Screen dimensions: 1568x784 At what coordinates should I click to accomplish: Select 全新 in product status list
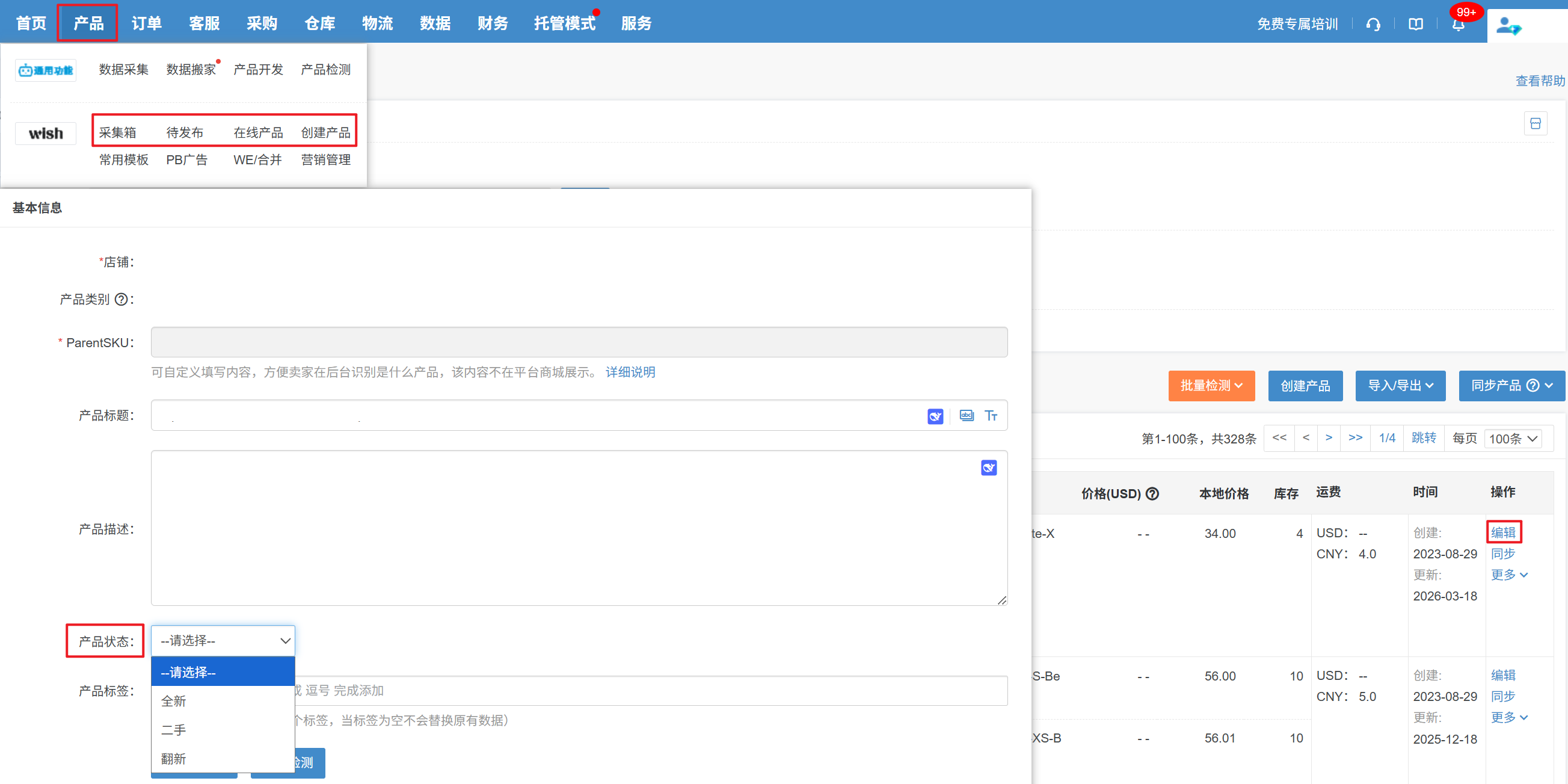[173, 700]
